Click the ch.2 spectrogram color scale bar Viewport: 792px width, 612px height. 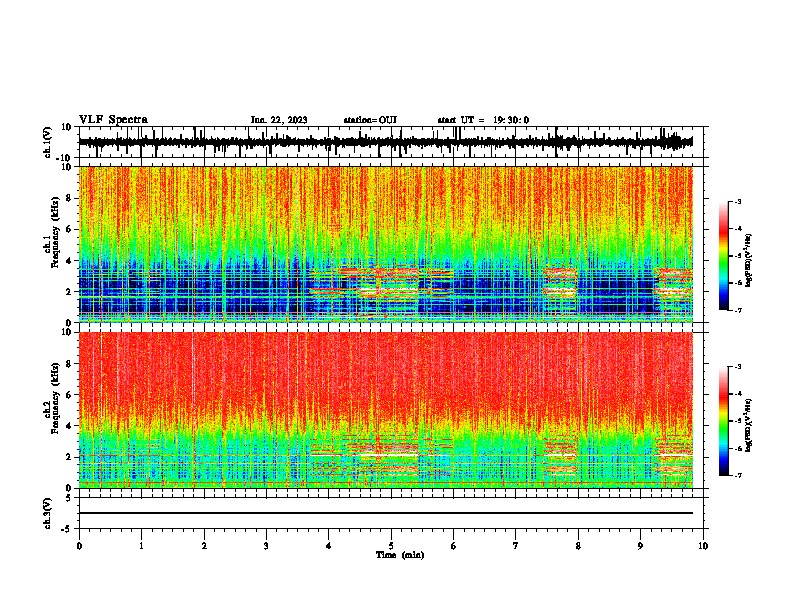724,421
